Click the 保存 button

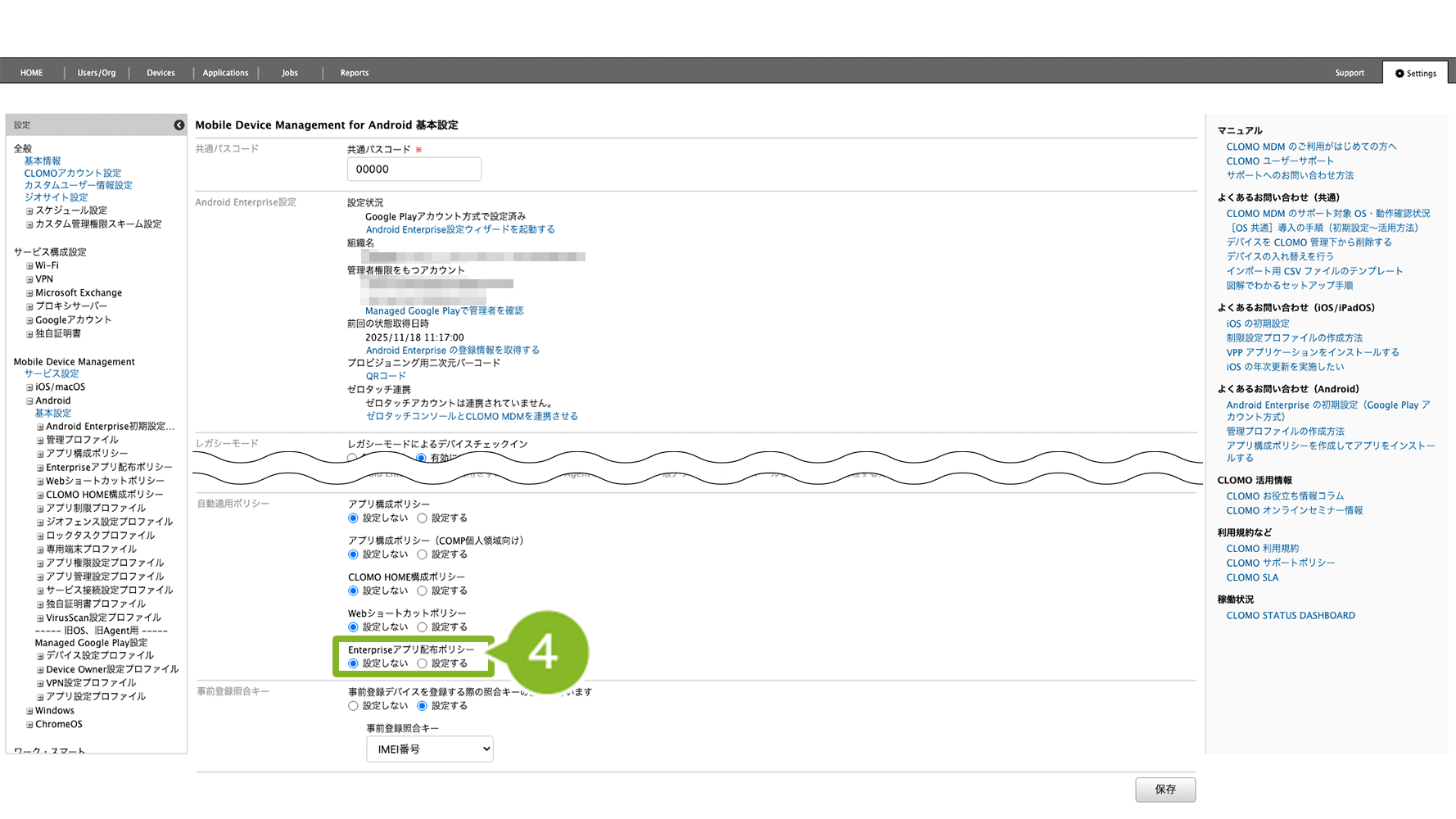point(1164,790)
